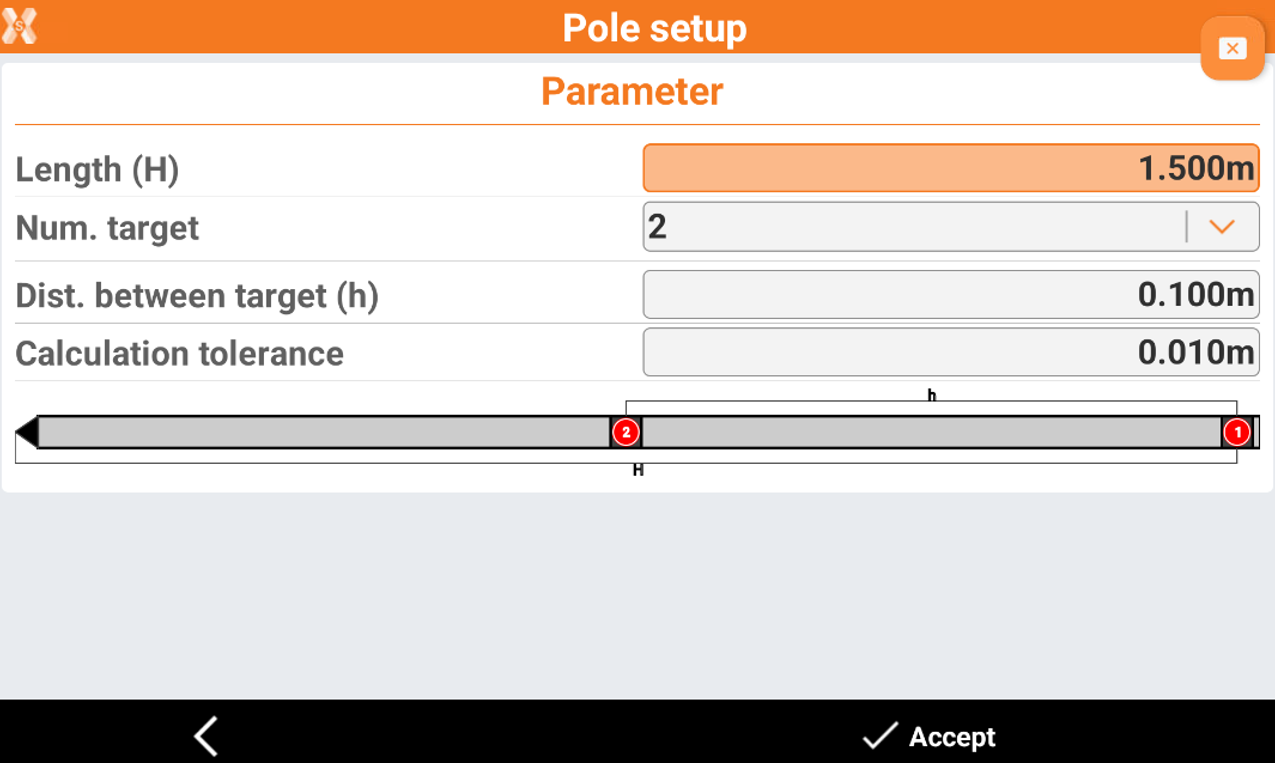This screenshot has width=1275, height=763.
Task: Select the Length (H) value field
Action: (x=950, y=168)
